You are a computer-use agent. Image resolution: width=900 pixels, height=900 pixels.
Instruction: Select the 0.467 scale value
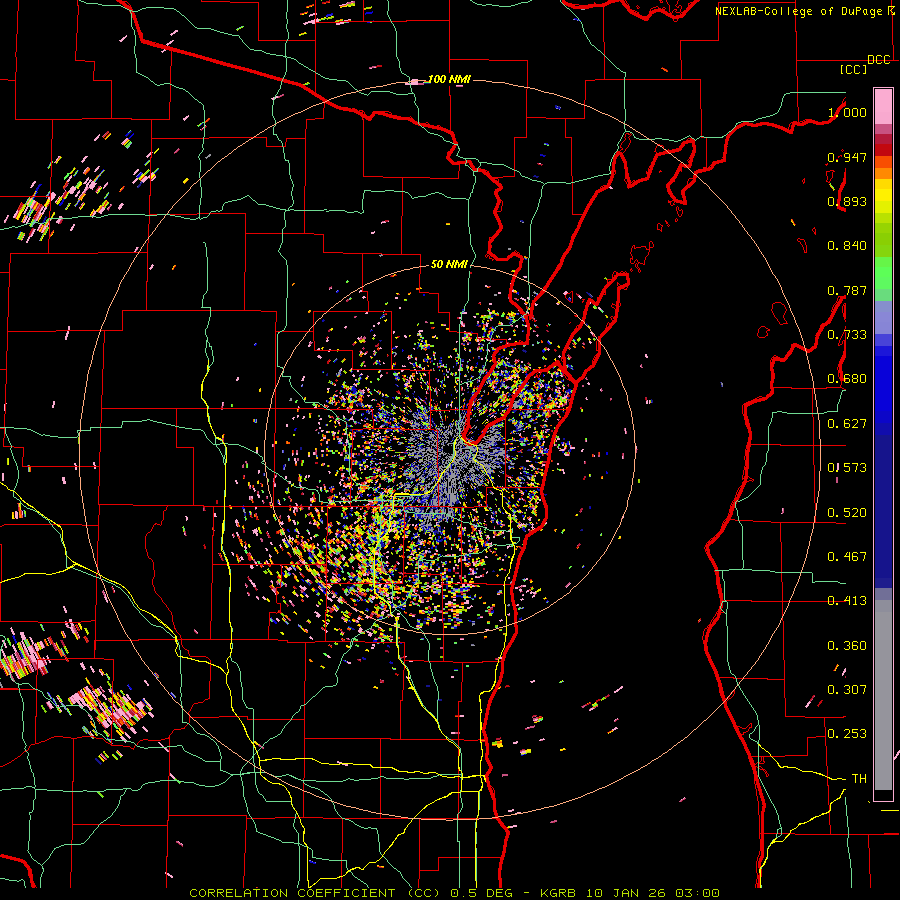[x=847, y=557]
